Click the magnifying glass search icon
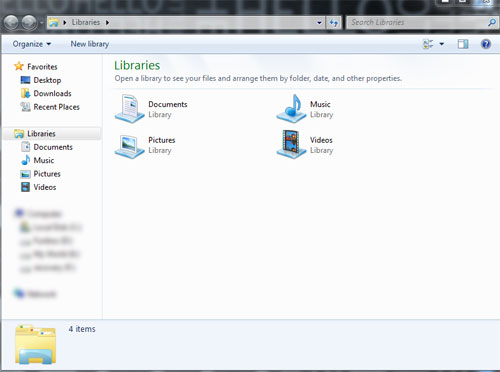Viewport: 500px width, 372px height. 492,23
